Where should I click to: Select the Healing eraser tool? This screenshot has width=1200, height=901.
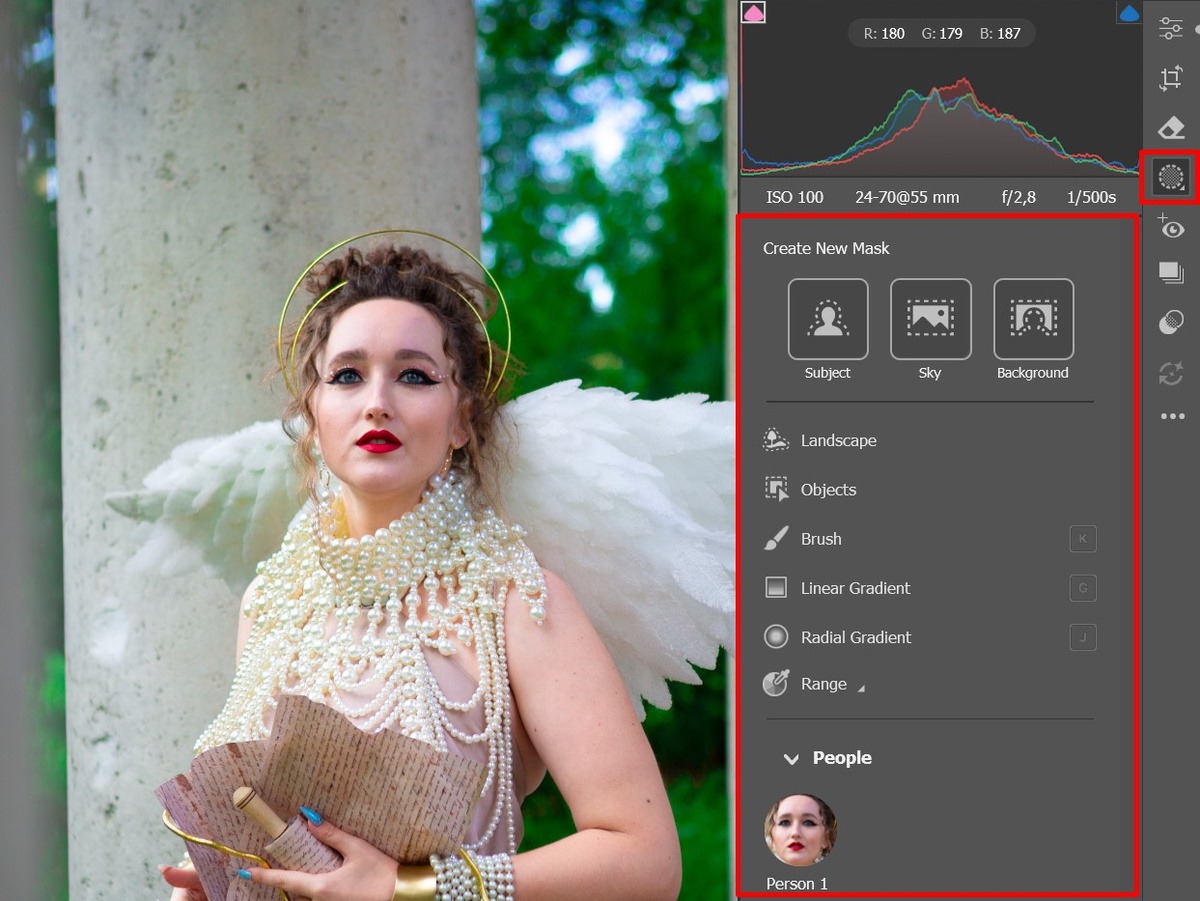[x=1171, y=128]
